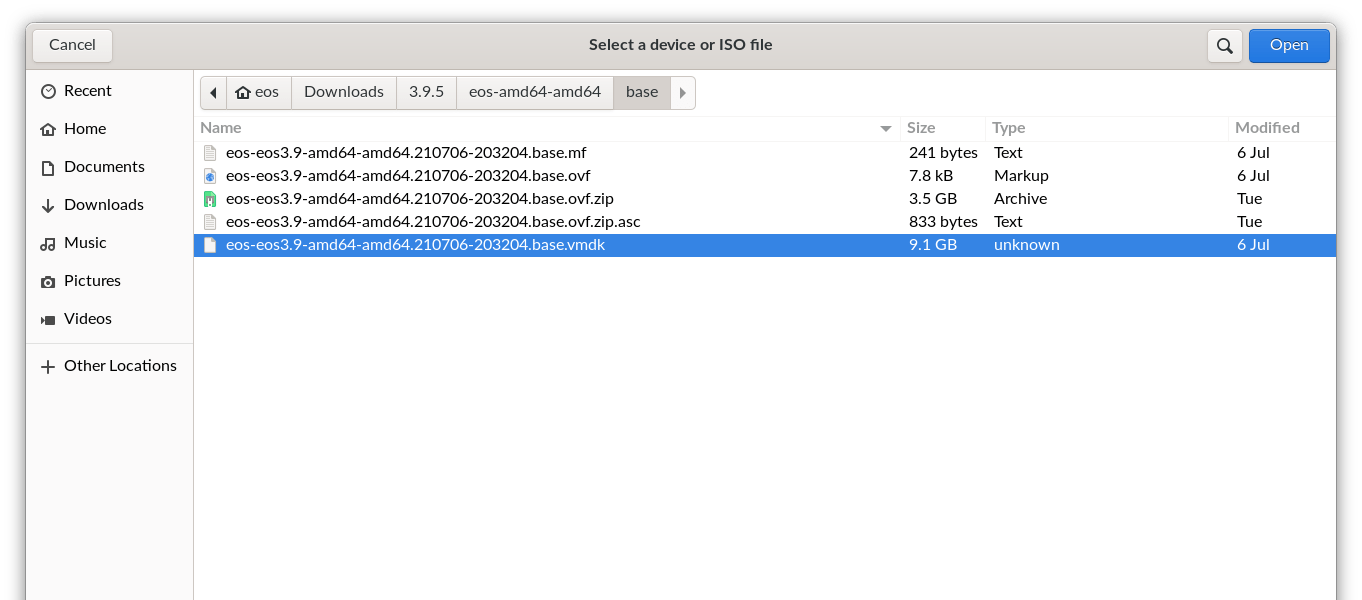Open the 3.9.5 breadcrumb segment
1362x600 pixels.
(427, 92)
